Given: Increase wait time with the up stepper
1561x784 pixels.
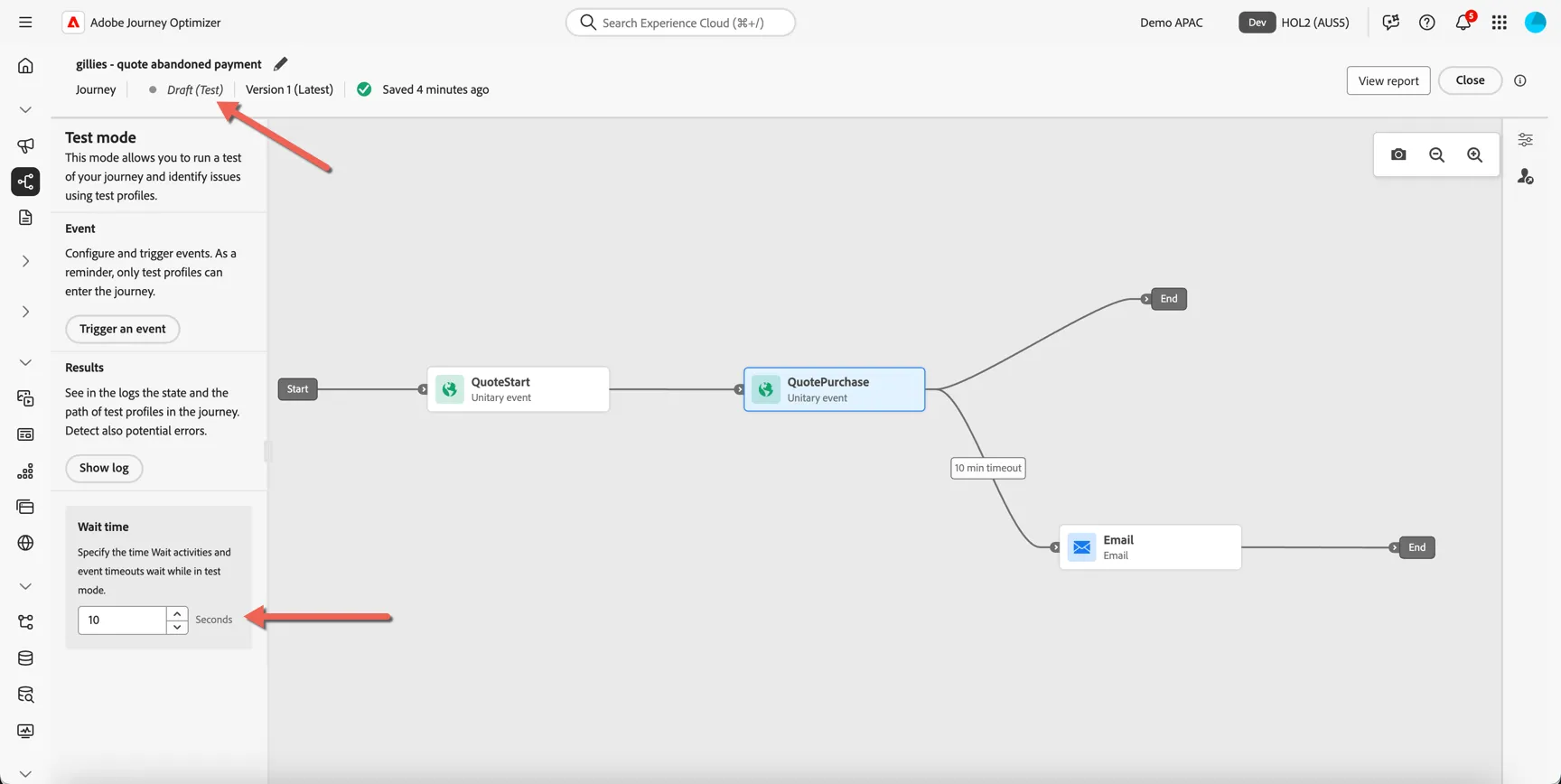Looking at the screenshot, I should point(177,613).
